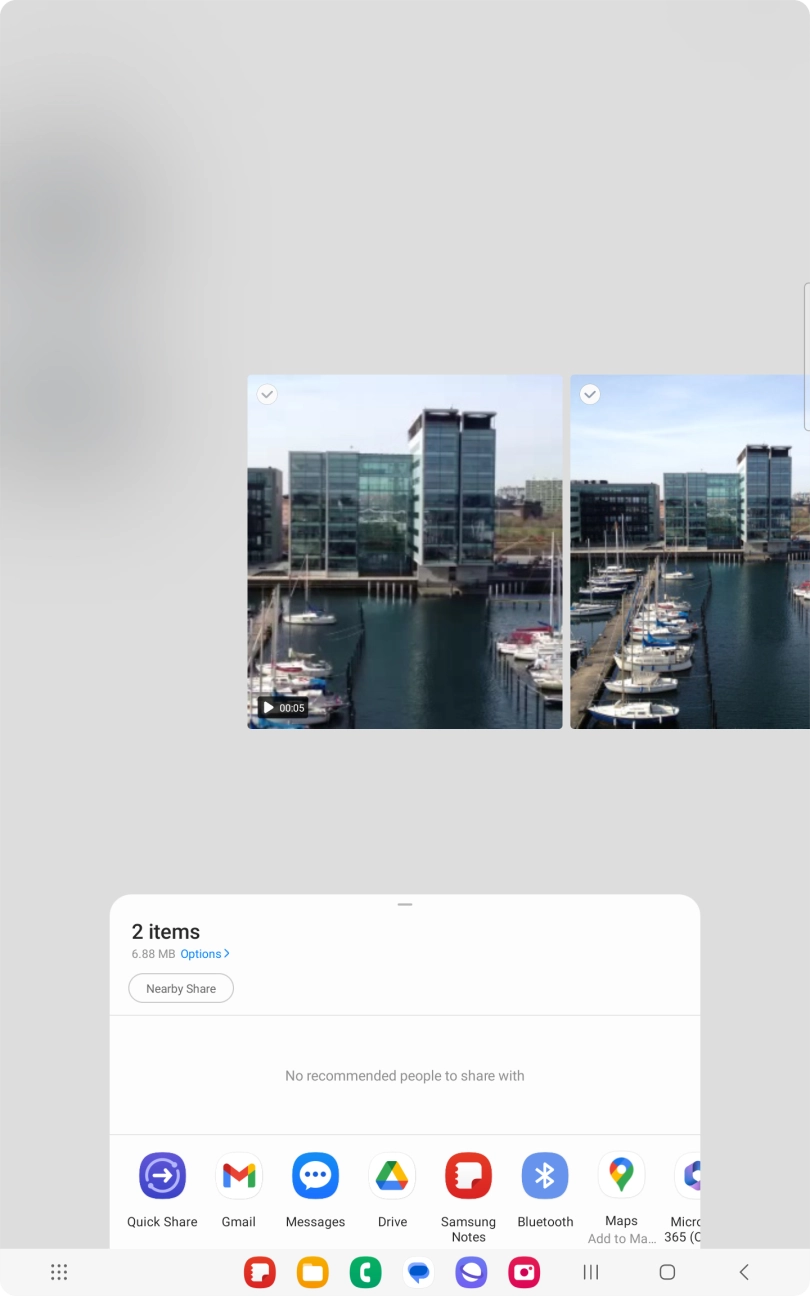Uncheck the second marina photo

click(590, 394)
